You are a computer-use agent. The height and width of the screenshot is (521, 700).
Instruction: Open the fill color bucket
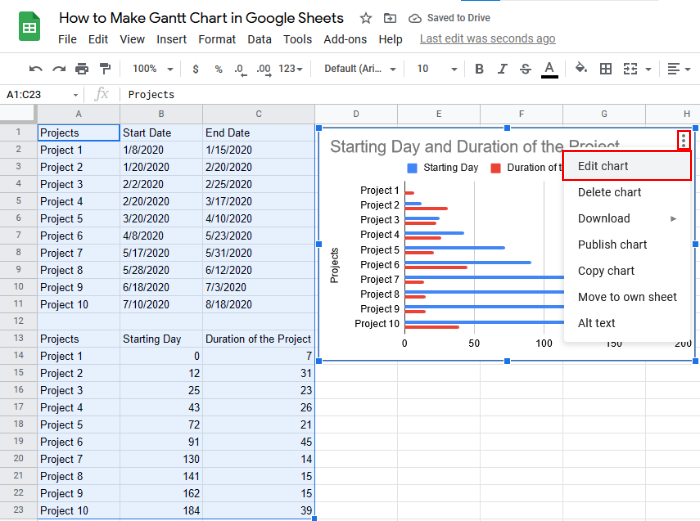pyautogui.click(x=581, y=68)
